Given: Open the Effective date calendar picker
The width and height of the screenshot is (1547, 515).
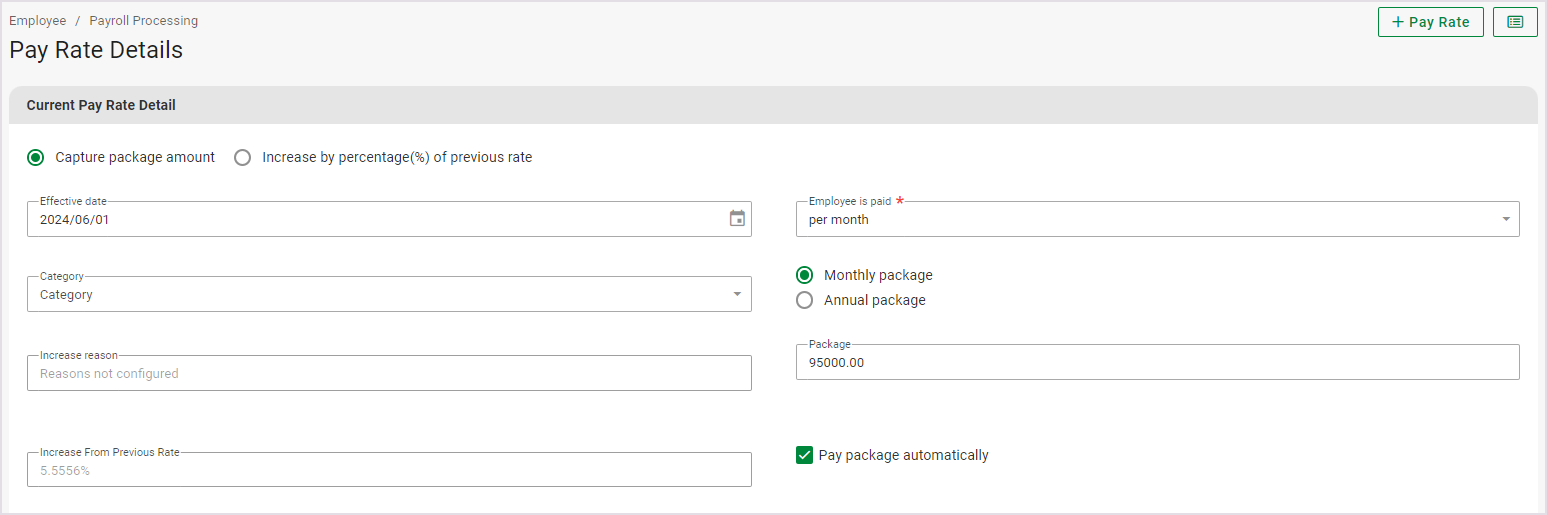Looking at the screenshot, I should tap(737, 219).
